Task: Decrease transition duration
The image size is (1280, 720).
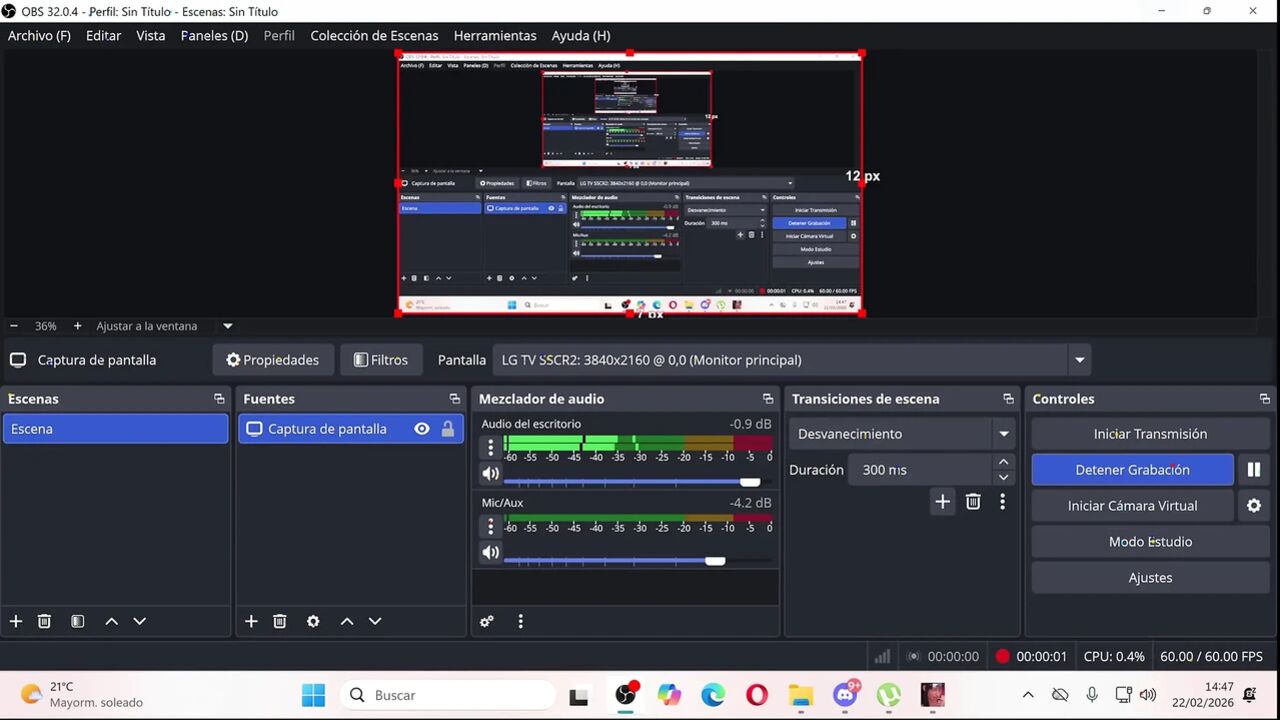Action: (1003, 477)
